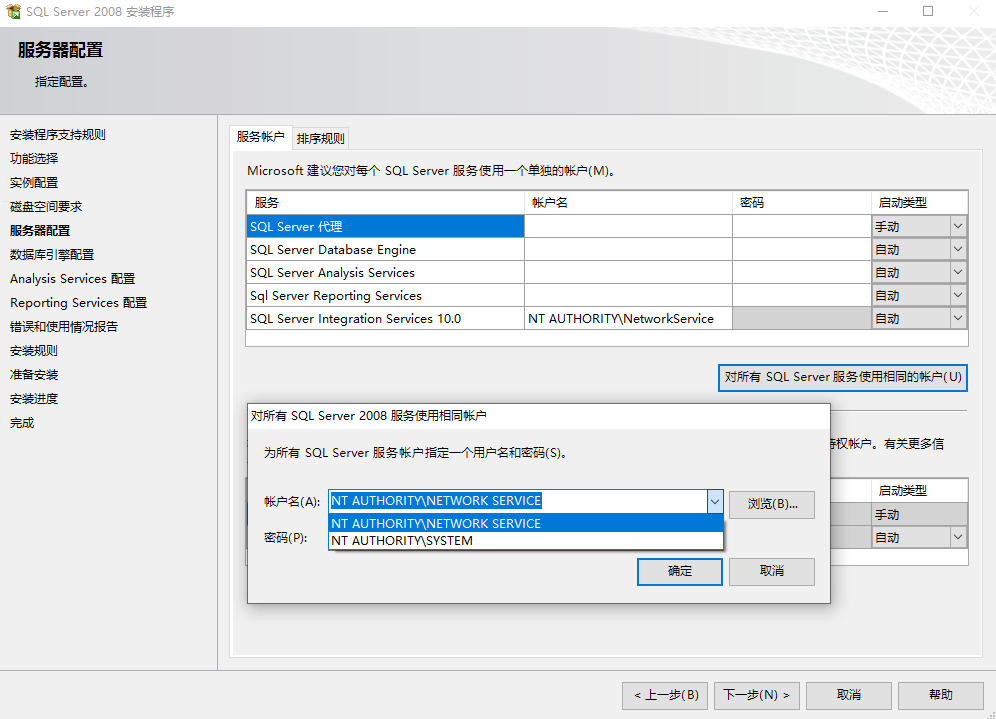
Task: Click the 服务 column header
Action: (x=386, y=203)
